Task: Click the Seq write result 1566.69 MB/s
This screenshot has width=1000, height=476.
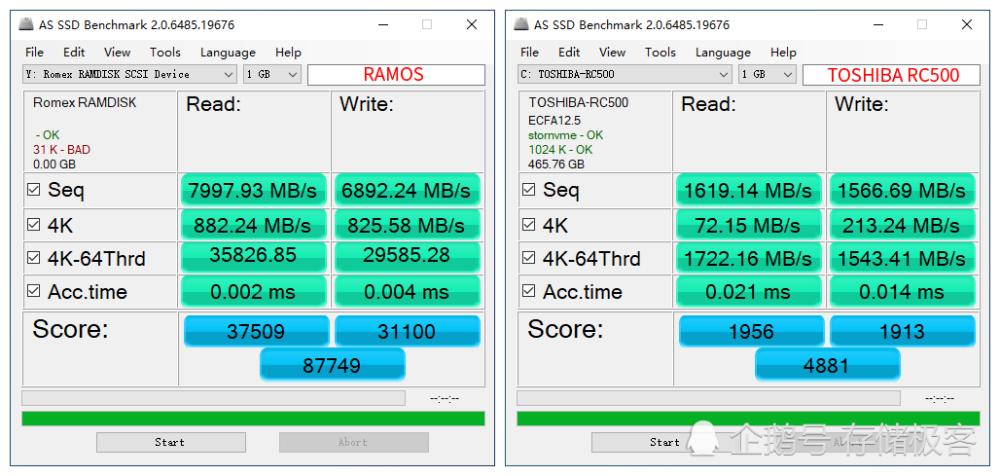Action: [x=902, y=190]
